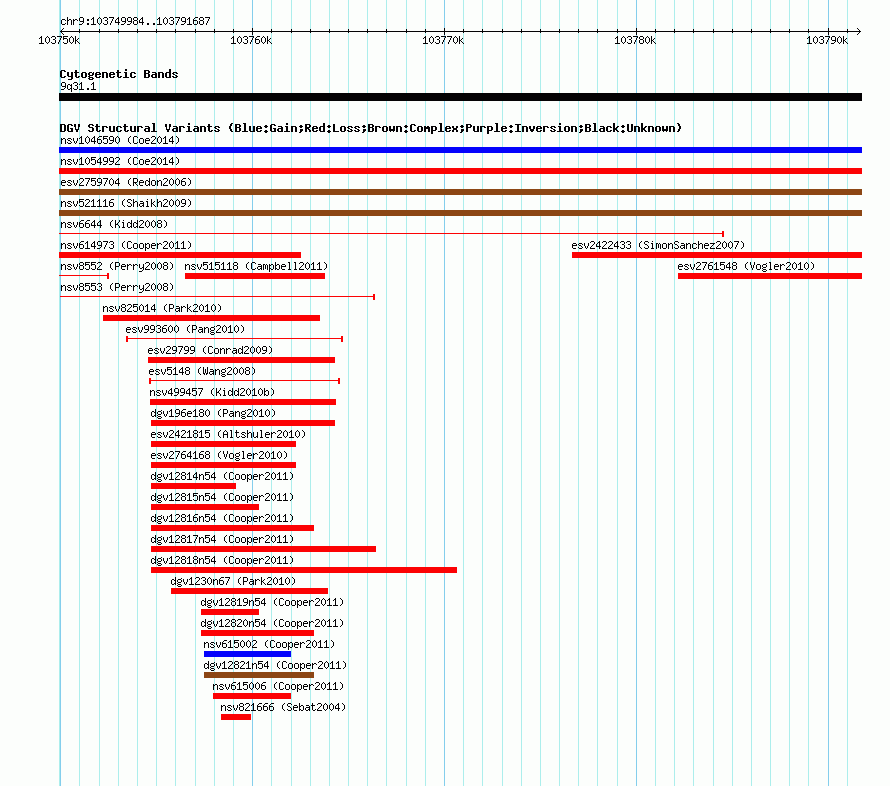Screen dimensions: 890x786
Task: Click the DGV Structural Variants track title
Action: click(370, 128)
